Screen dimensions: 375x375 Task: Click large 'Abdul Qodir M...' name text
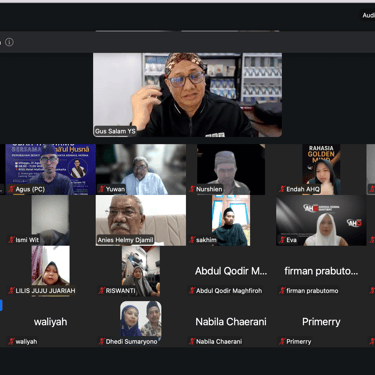coord(231,271)
